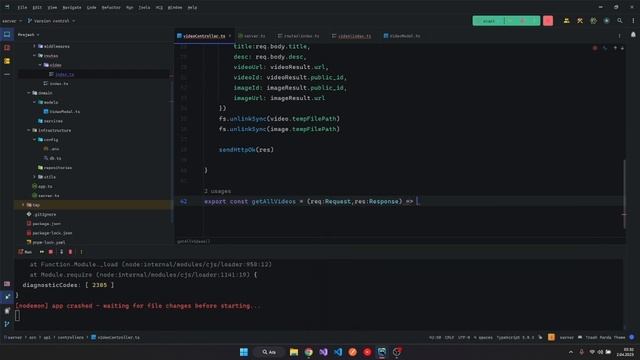Collapse the domain folder
Viewport: 640px width, 360px height.
[29, 93]
